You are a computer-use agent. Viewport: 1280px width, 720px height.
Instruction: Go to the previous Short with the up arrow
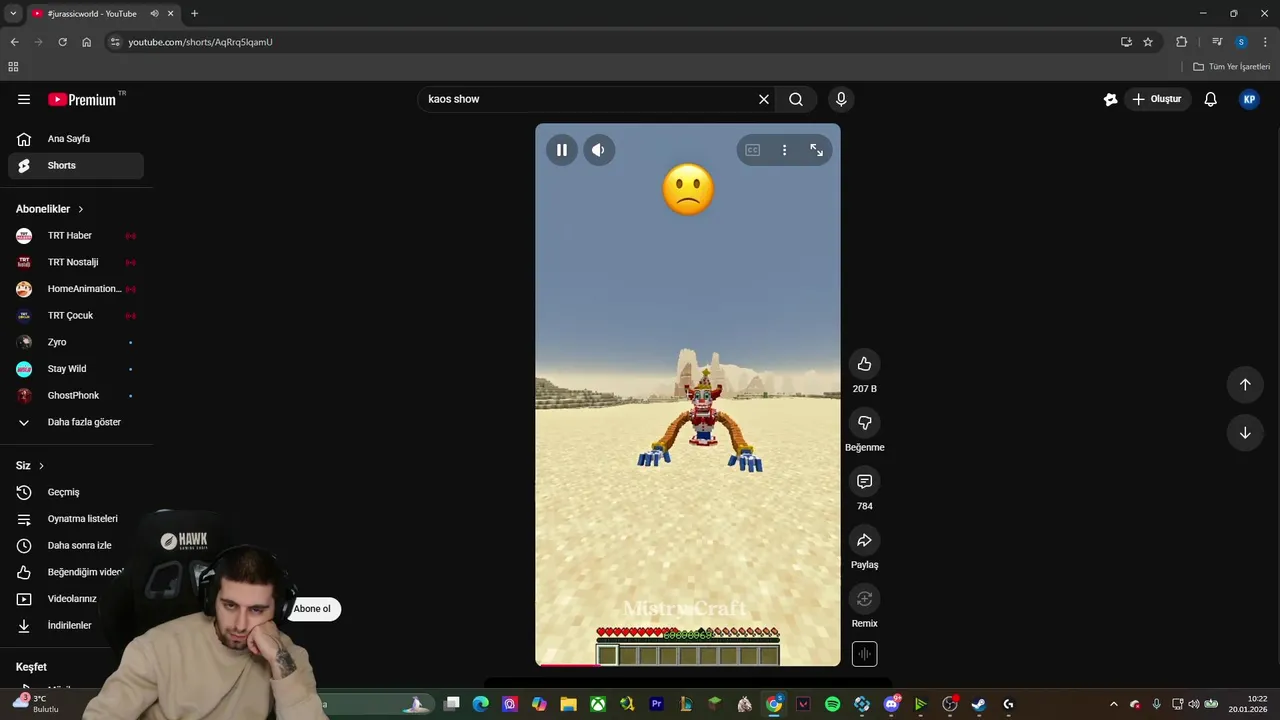point(1245,384)
